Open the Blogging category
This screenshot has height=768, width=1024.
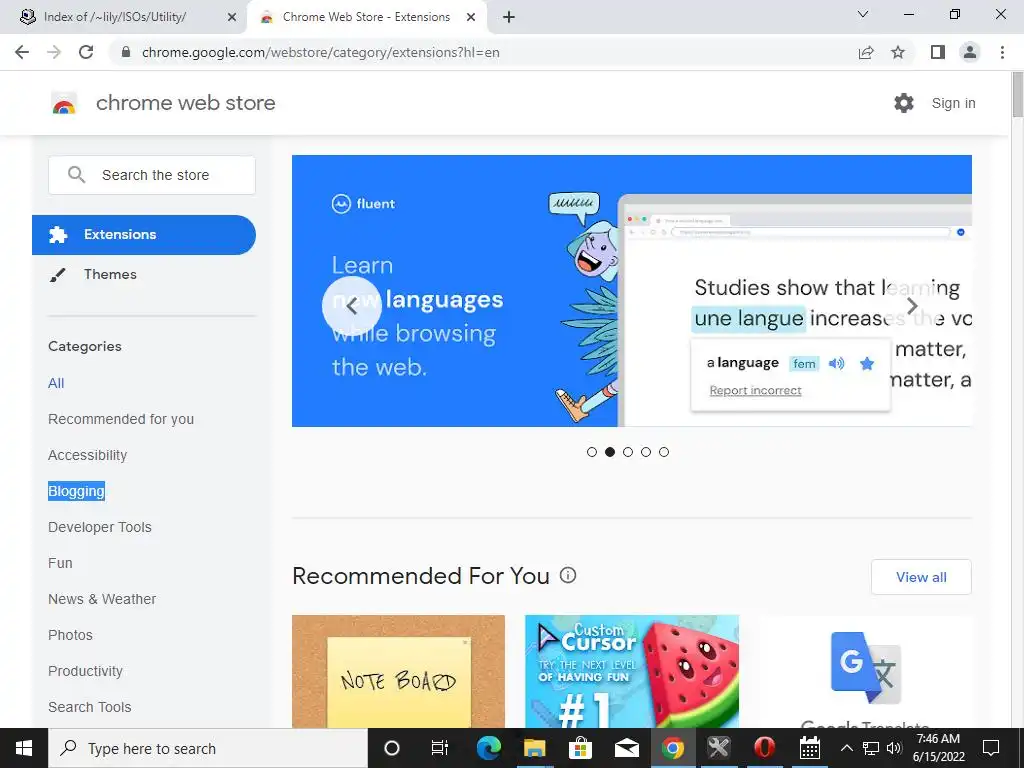(x=76, y=491)
